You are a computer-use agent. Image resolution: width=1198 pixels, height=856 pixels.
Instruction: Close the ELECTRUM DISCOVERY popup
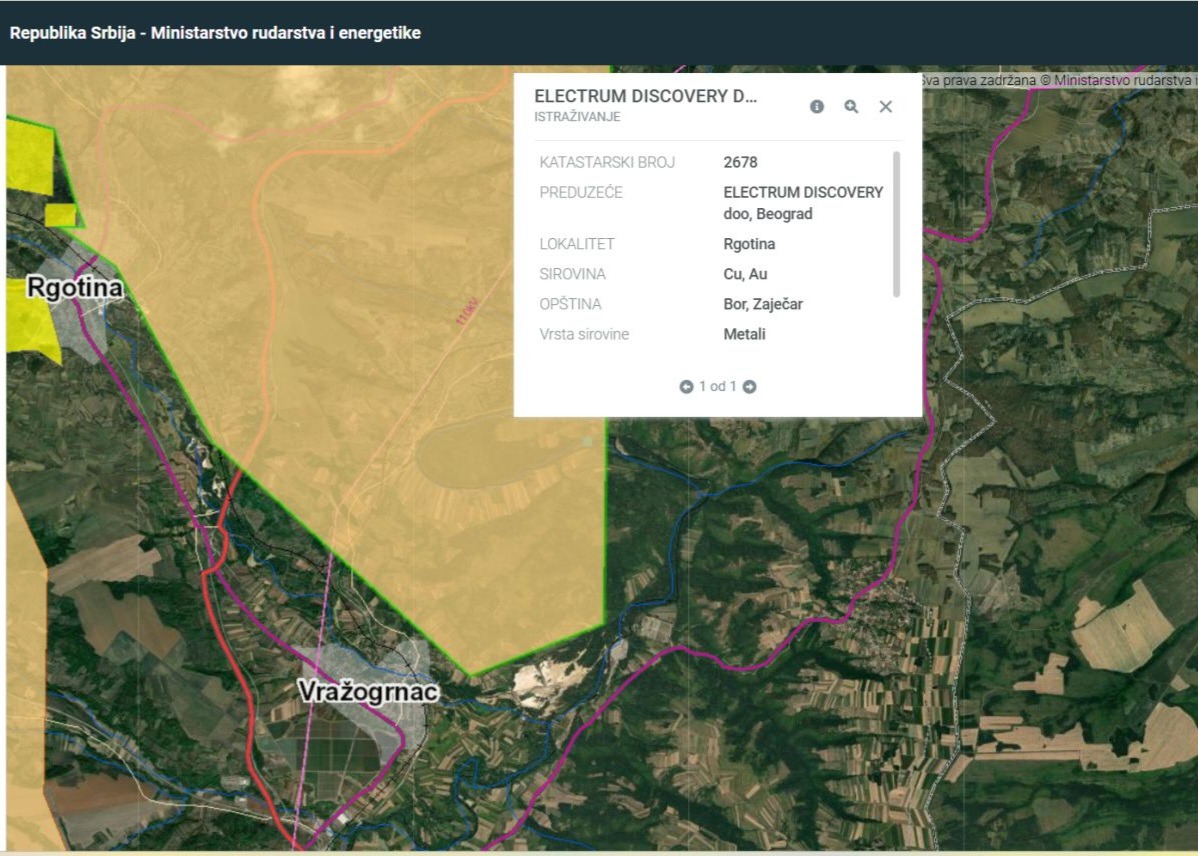(x=886, y=107)
